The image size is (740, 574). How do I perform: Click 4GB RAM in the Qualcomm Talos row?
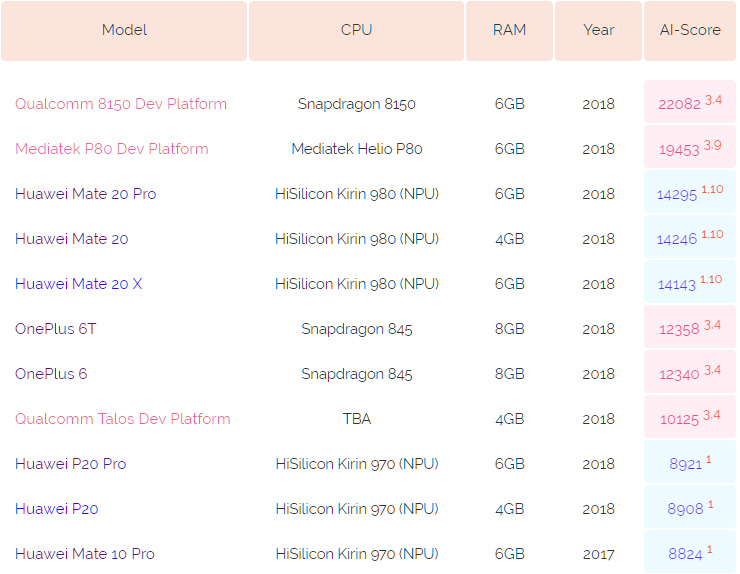click(x=509, y=419)
